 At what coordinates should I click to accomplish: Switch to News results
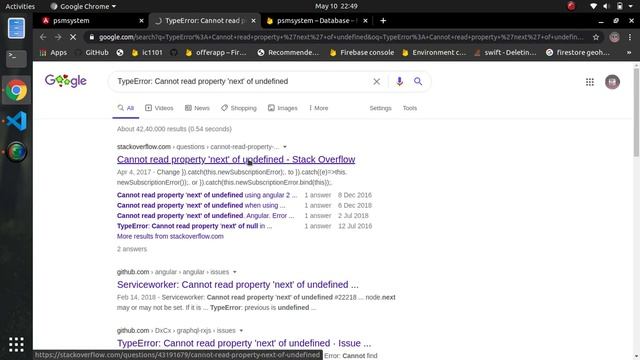[197, 108]
